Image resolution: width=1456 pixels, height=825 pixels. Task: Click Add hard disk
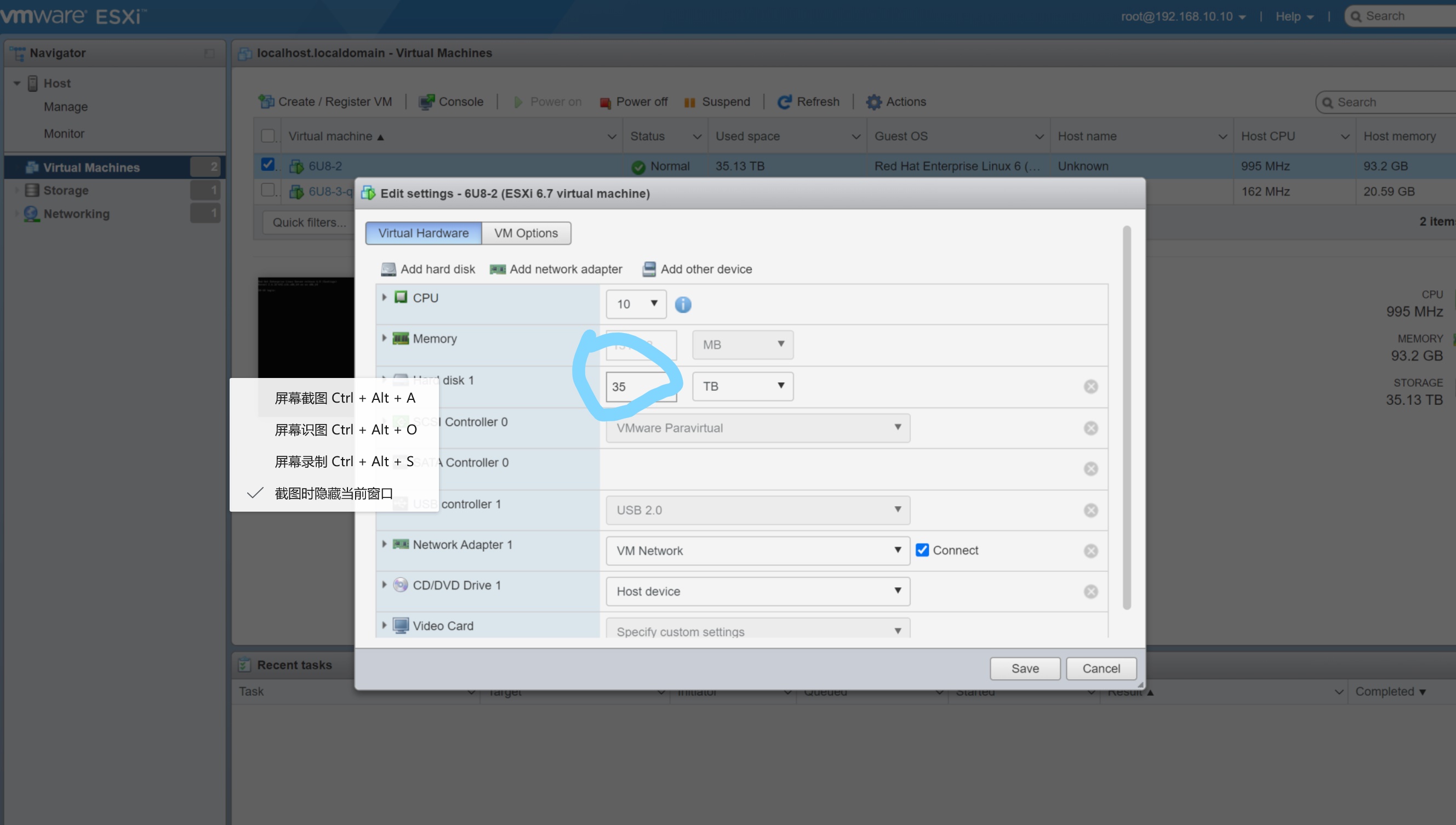pyautogui.click(x=428, y=269)
